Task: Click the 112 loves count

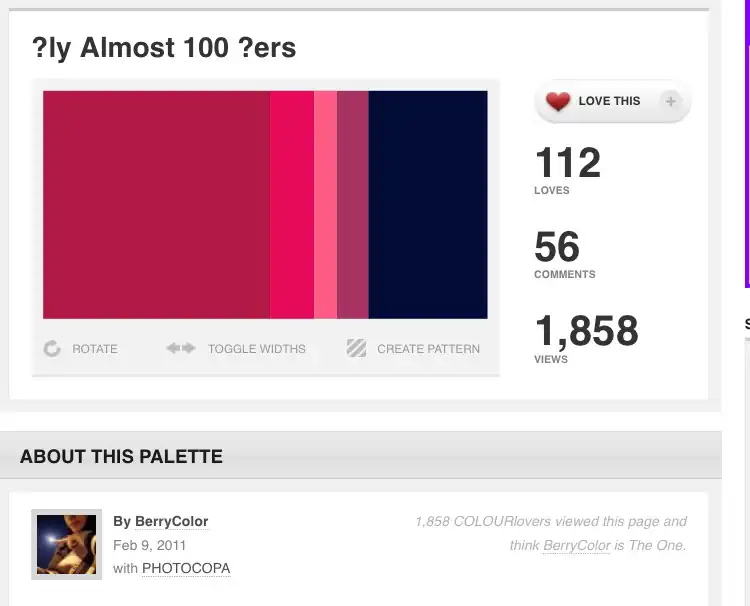Action: tap(568, 163)
